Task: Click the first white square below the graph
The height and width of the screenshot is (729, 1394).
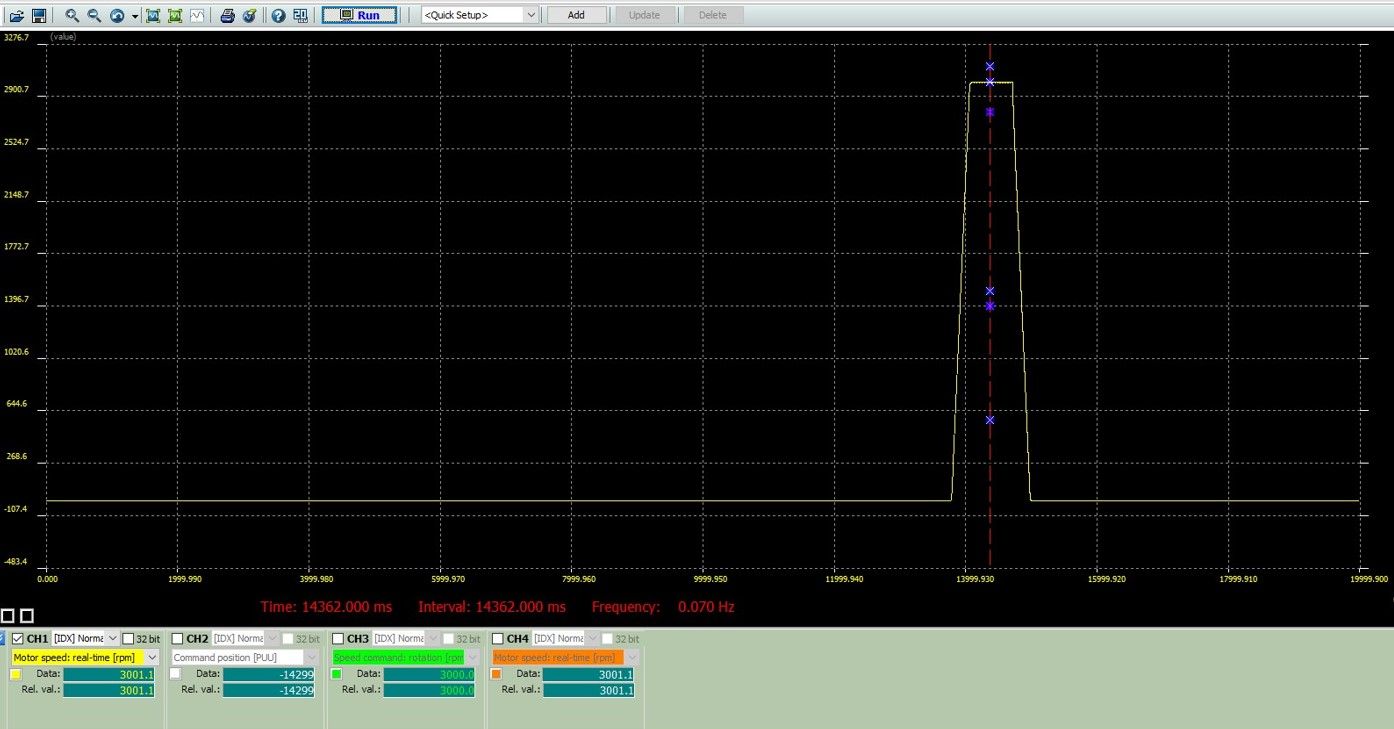Action: [7, 616]
